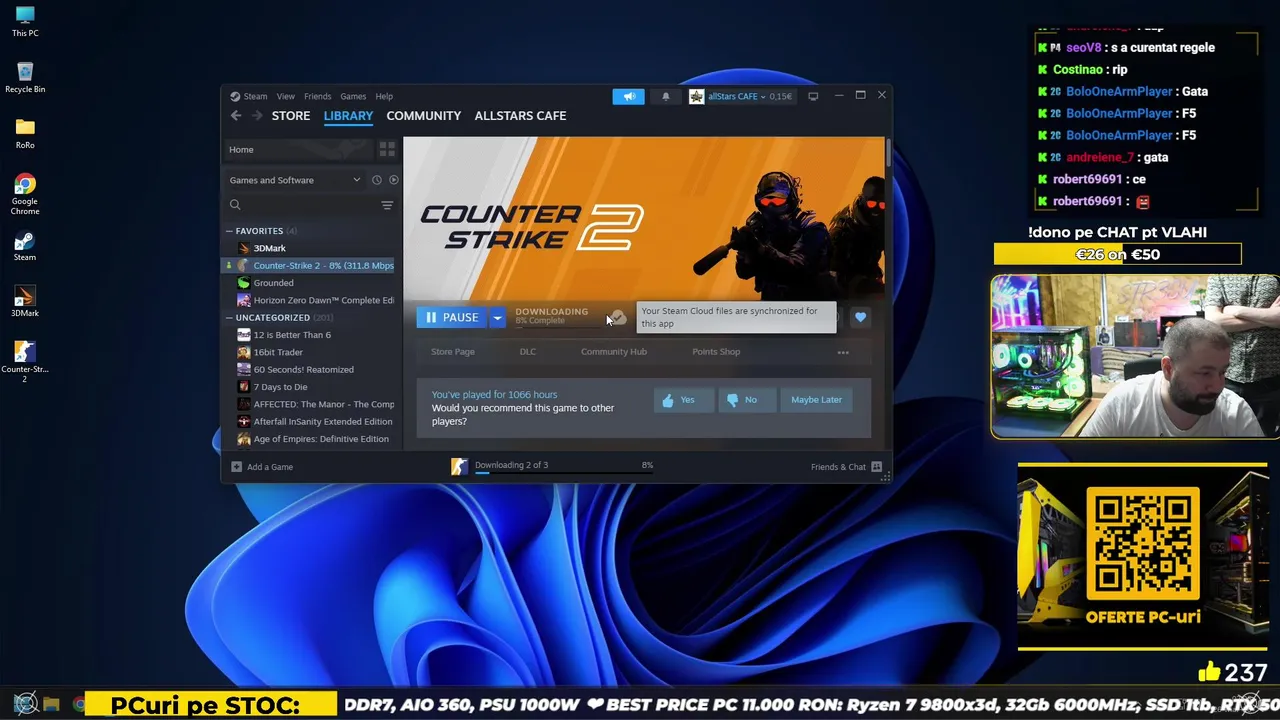This screenshot has height=720, width=1280.
Task: Click the No thumbs-down button
Action: click(746, 400)
